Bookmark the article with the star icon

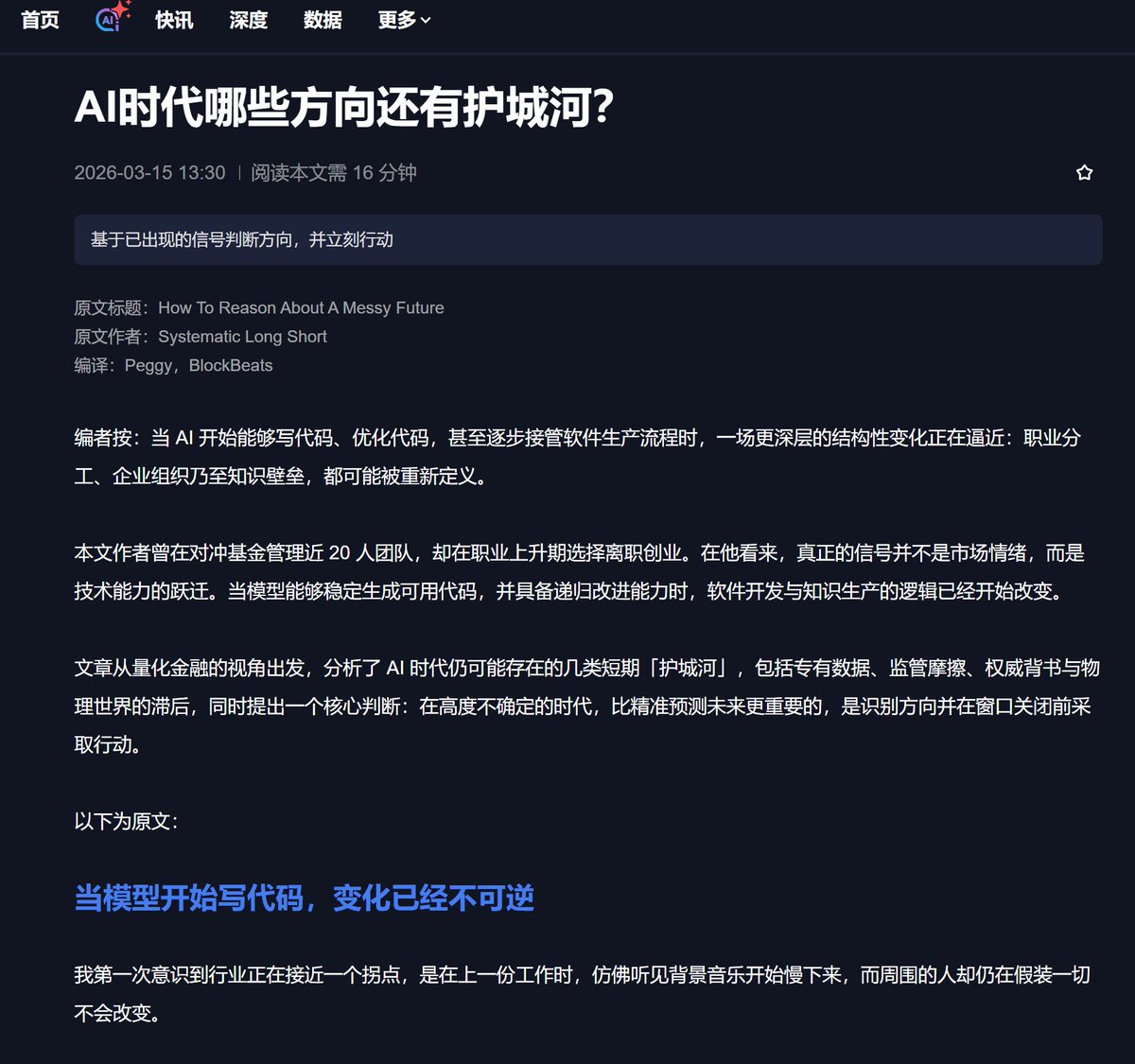[x=1082, y=173]
